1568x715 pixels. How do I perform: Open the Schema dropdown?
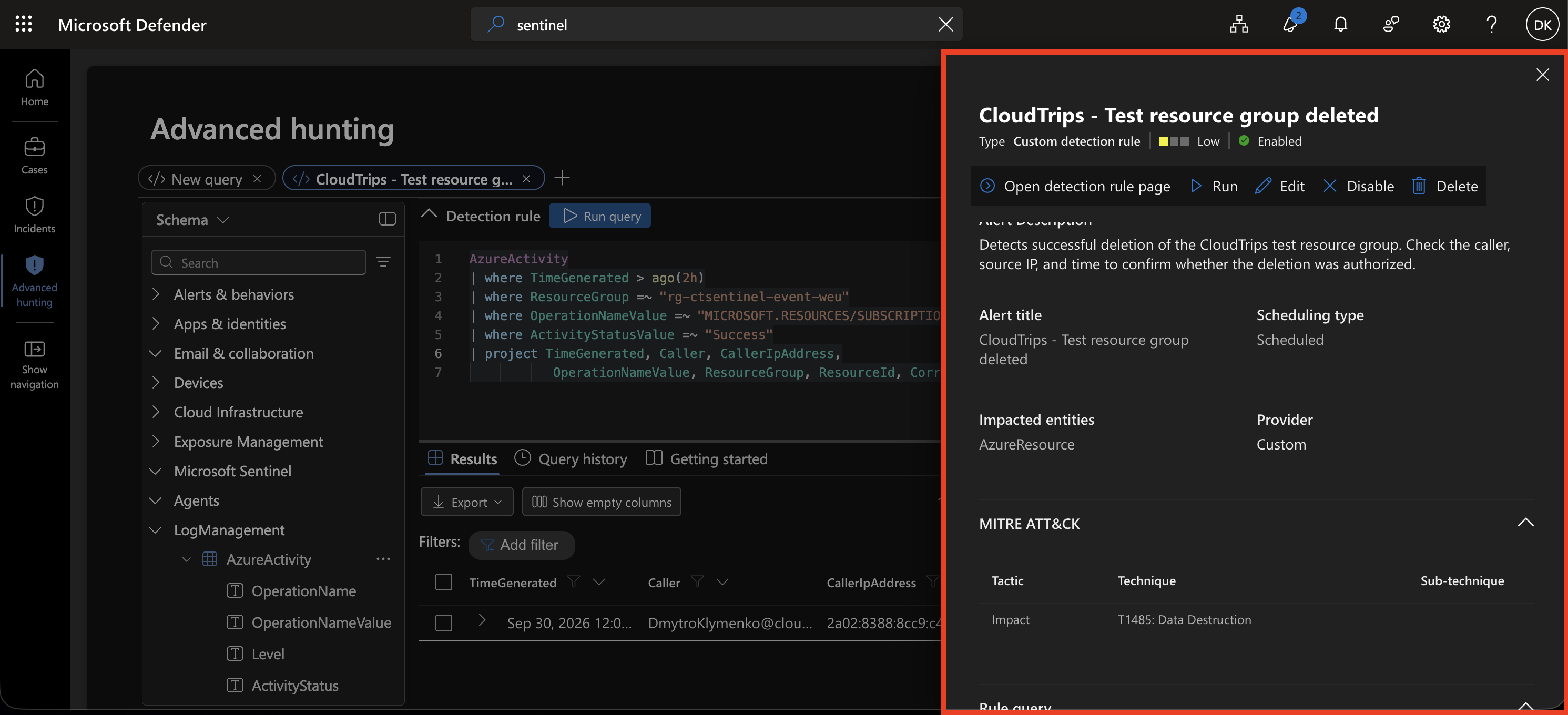click(192, 220)
